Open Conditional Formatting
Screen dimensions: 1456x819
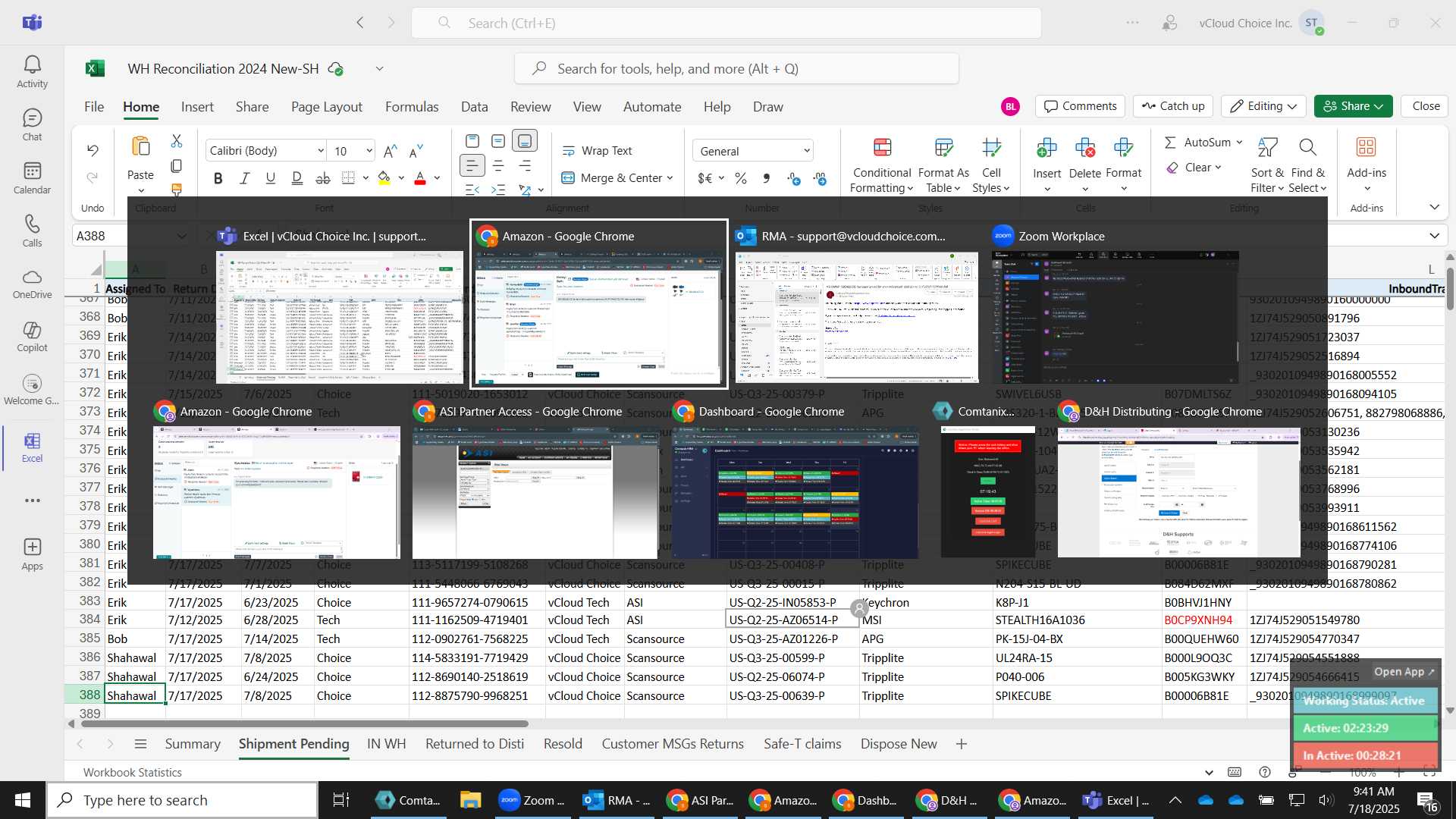(882, 166)
